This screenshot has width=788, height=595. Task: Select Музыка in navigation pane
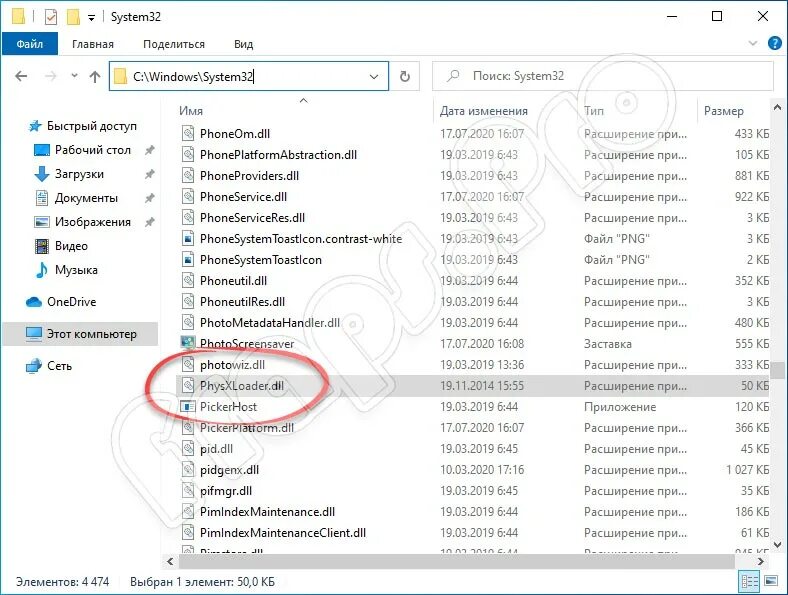76,270
